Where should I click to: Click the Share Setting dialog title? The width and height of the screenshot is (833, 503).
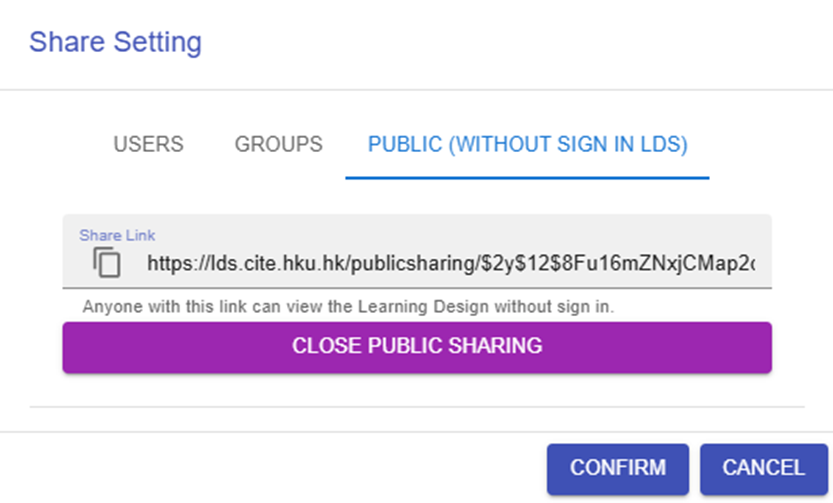(115, 43)
